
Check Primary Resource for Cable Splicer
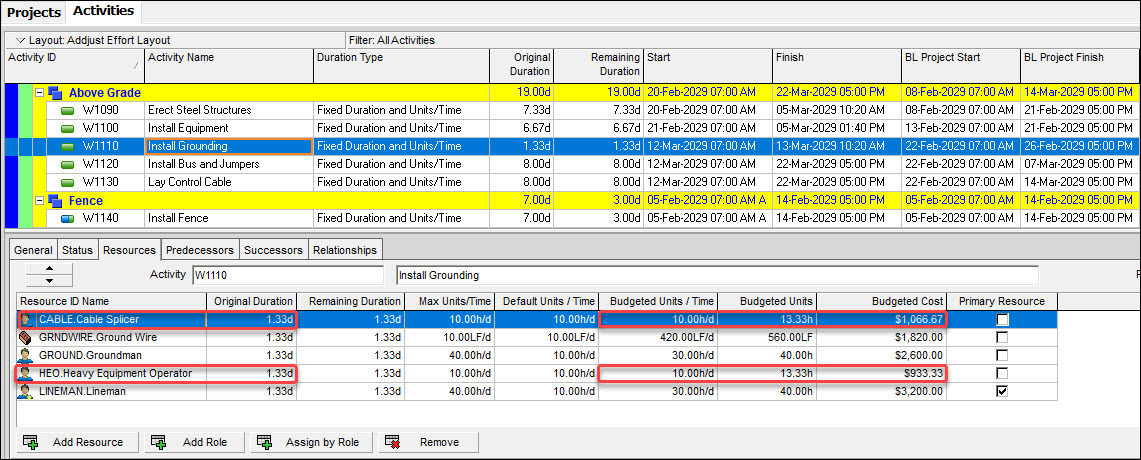pos(1002,320)
